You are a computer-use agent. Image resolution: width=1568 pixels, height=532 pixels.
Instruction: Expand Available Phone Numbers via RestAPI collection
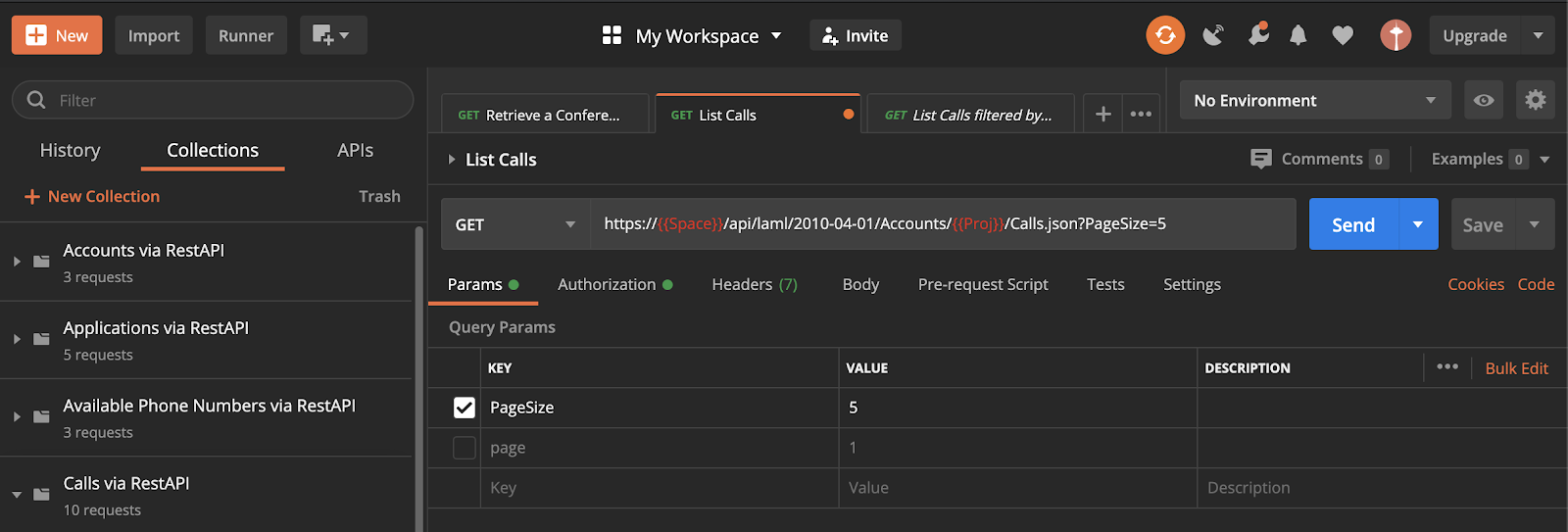tap(17, 416)
